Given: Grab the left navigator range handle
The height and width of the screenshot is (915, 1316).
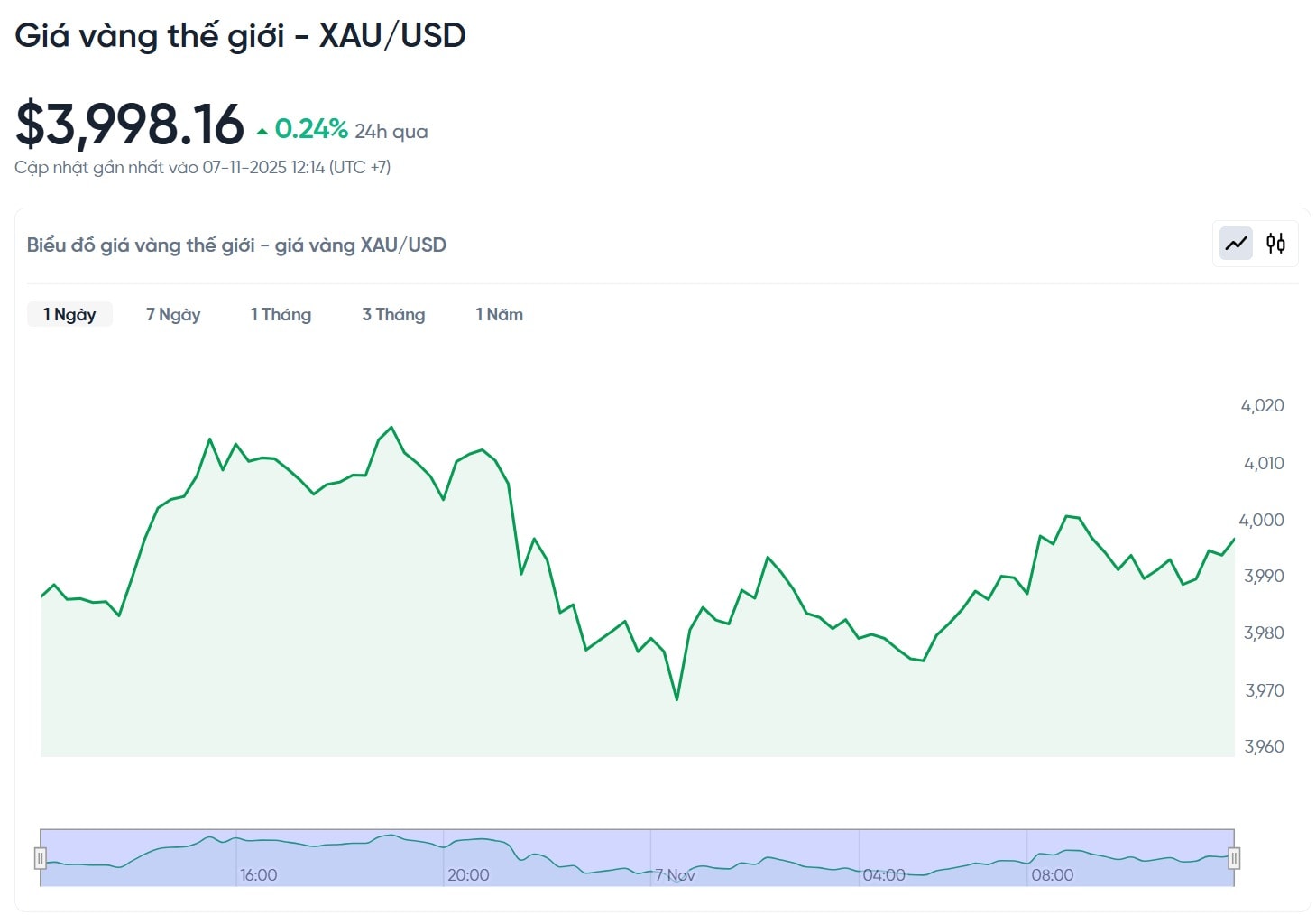Looking at the screenshot, I should tap(41, 858).
